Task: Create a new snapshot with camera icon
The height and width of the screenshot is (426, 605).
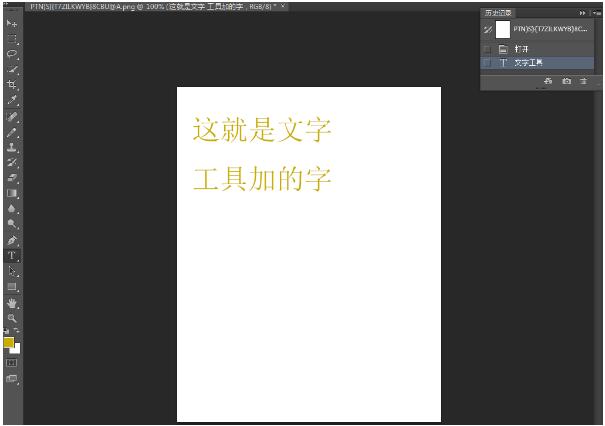Action: (566, 81)
